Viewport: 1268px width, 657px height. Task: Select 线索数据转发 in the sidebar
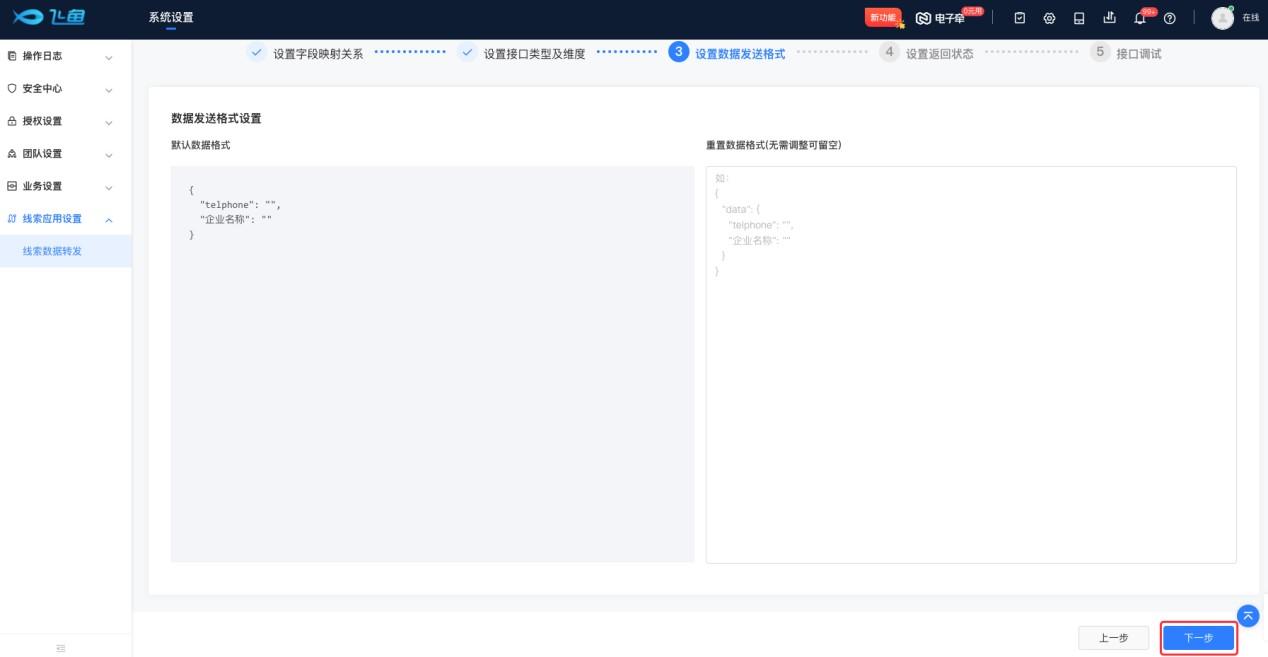click(52, 251)
